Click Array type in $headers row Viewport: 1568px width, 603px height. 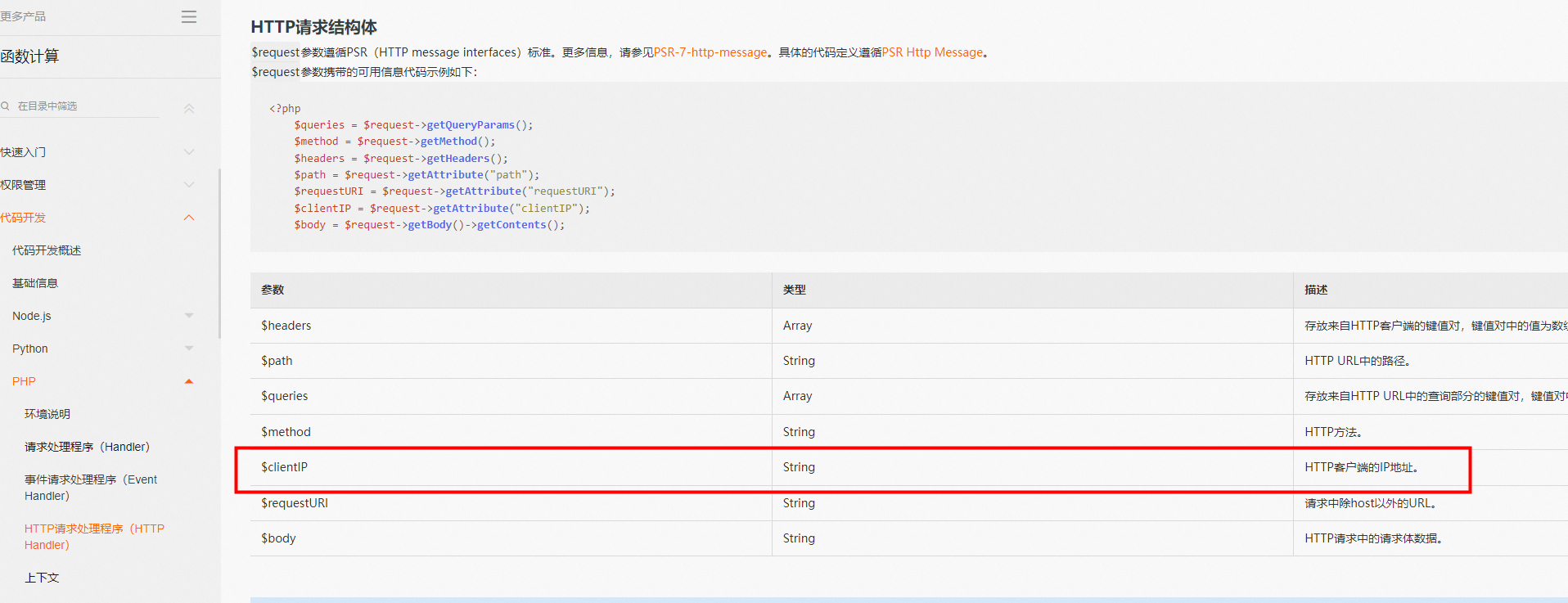point(798,326)
